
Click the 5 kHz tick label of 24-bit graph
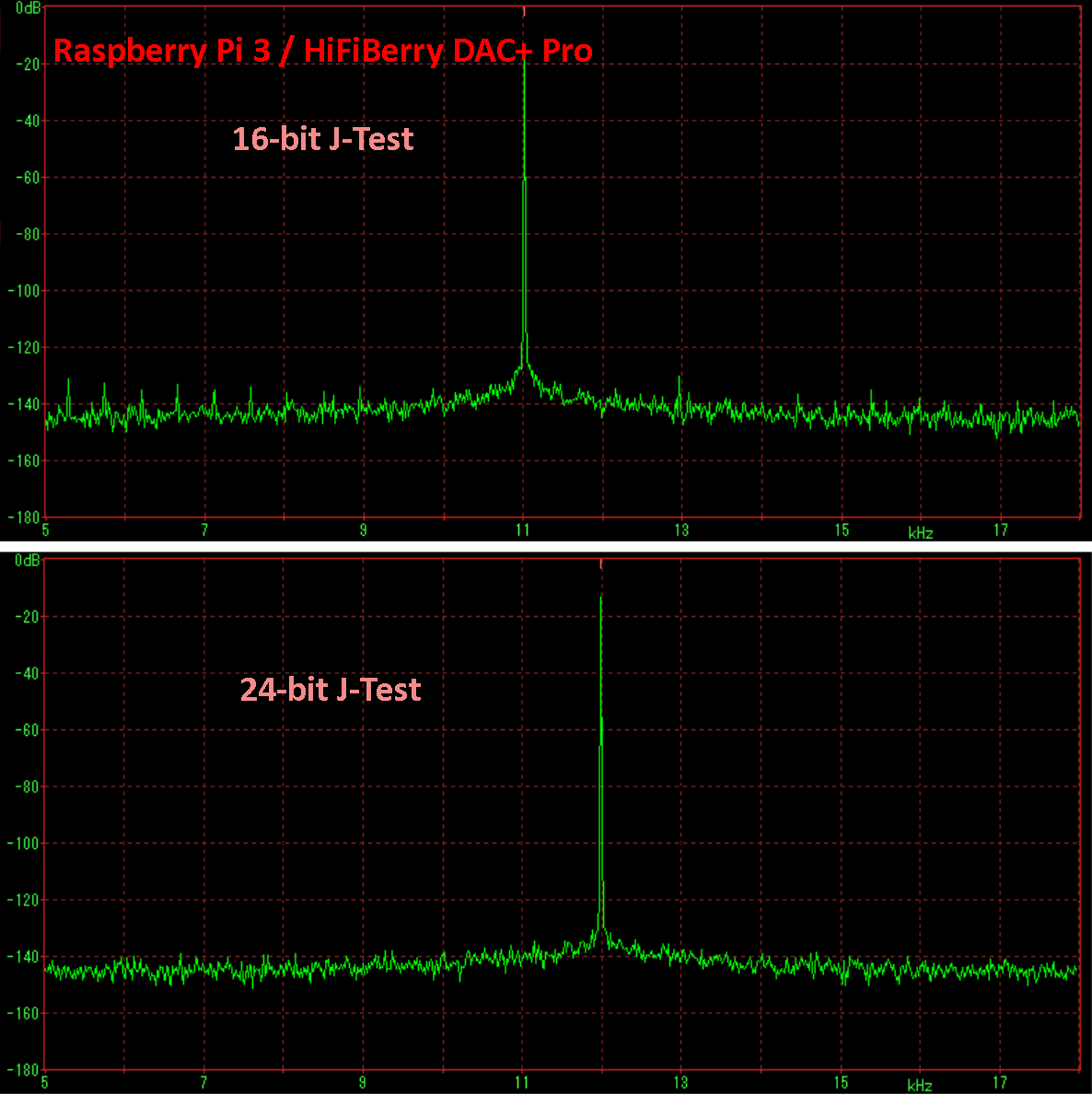[45, 1083]
